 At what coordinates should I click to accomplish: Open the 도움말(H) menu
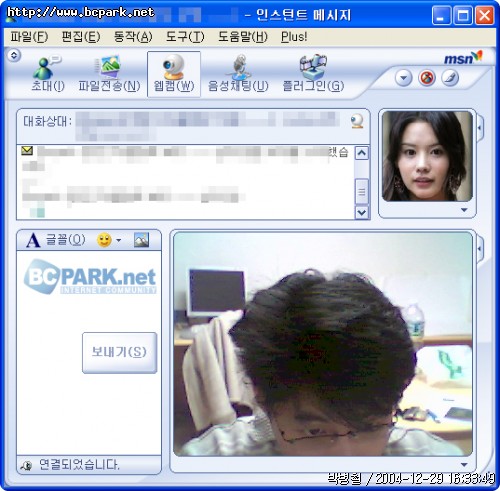243,36
